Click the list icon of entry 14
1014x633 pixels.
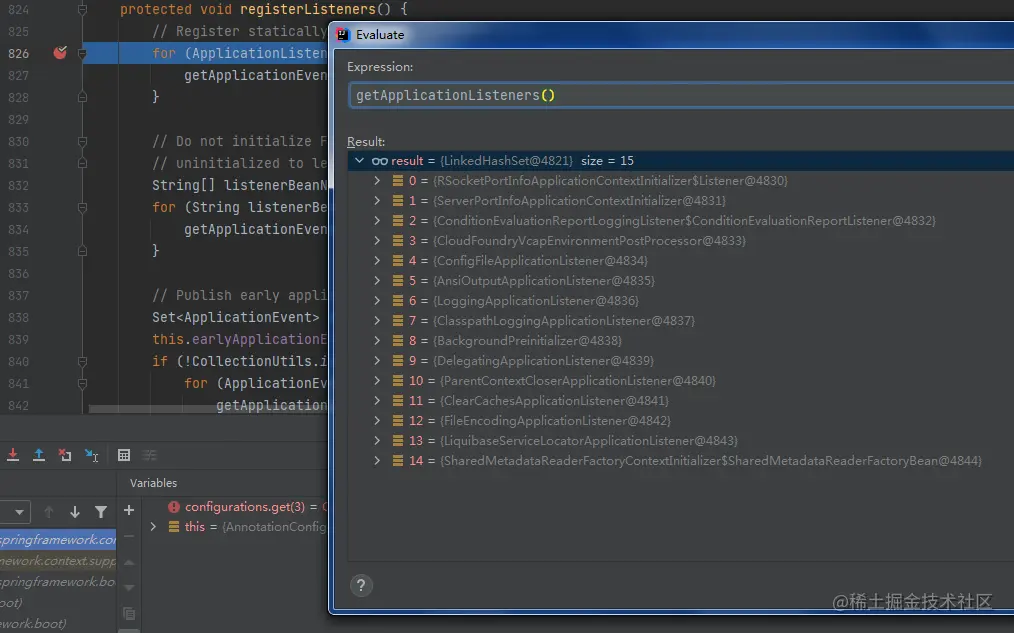click(398, 461)
